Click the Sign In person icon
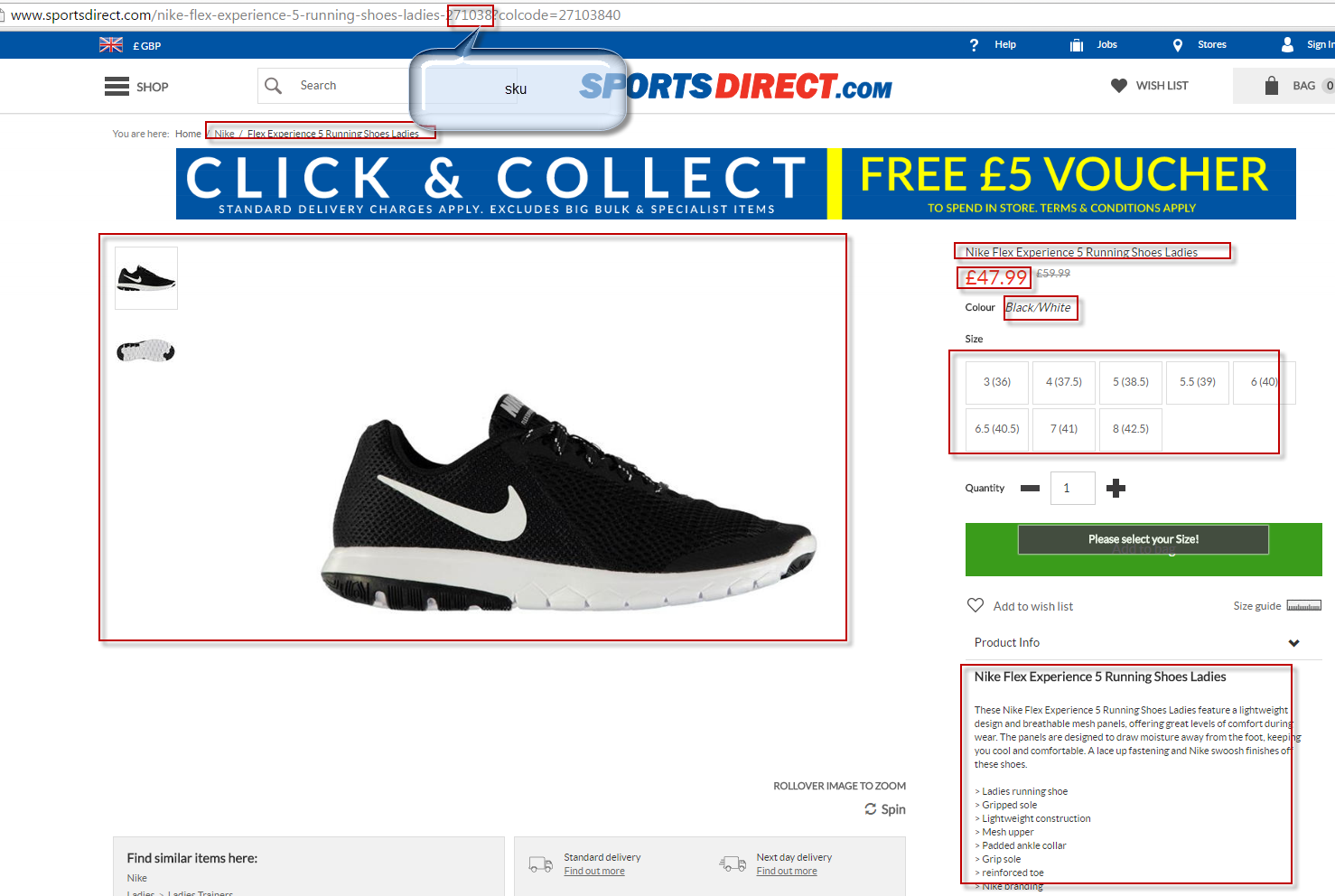1335x896 pixels. click(1288, 44)
